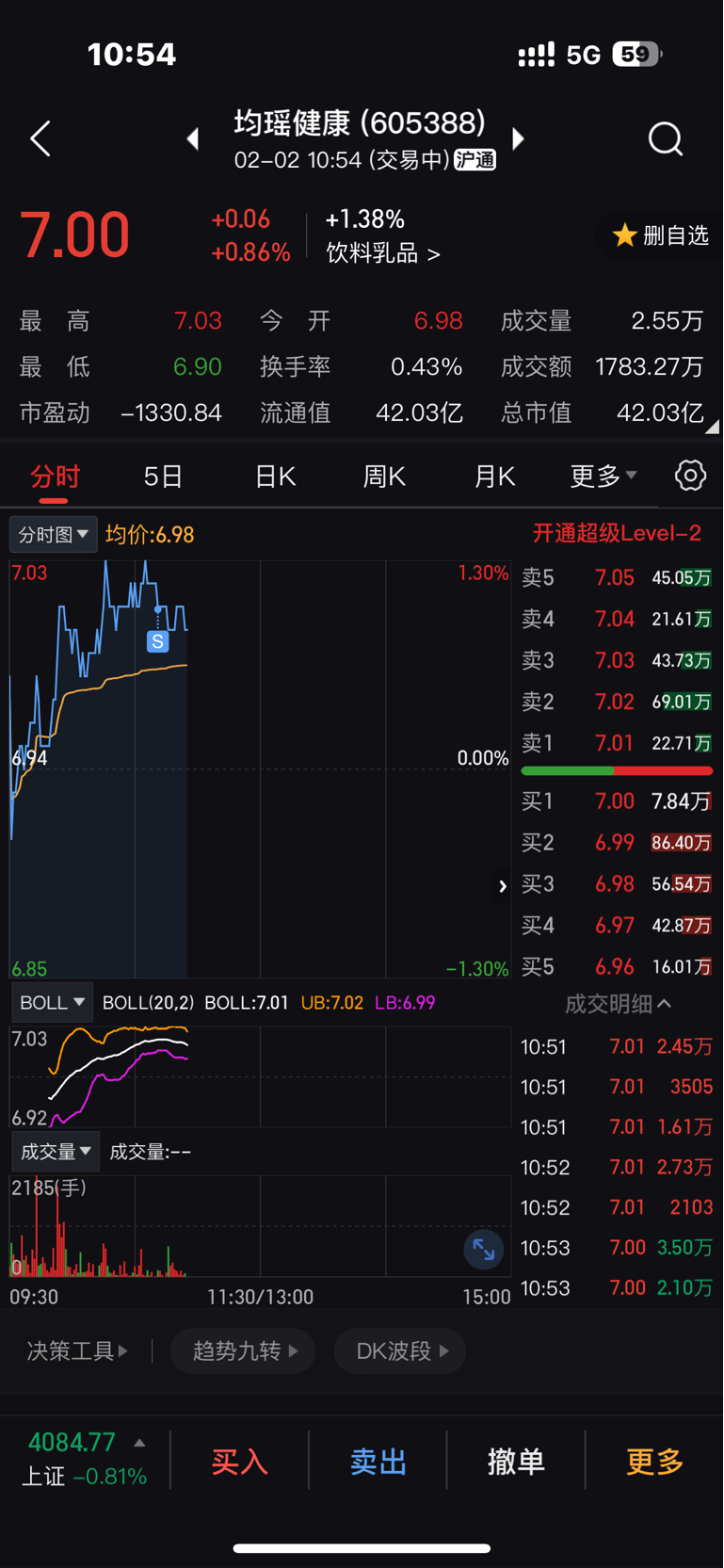
Task: Tap the bottom orange 更多 button
Action: tap(654, 1462)
